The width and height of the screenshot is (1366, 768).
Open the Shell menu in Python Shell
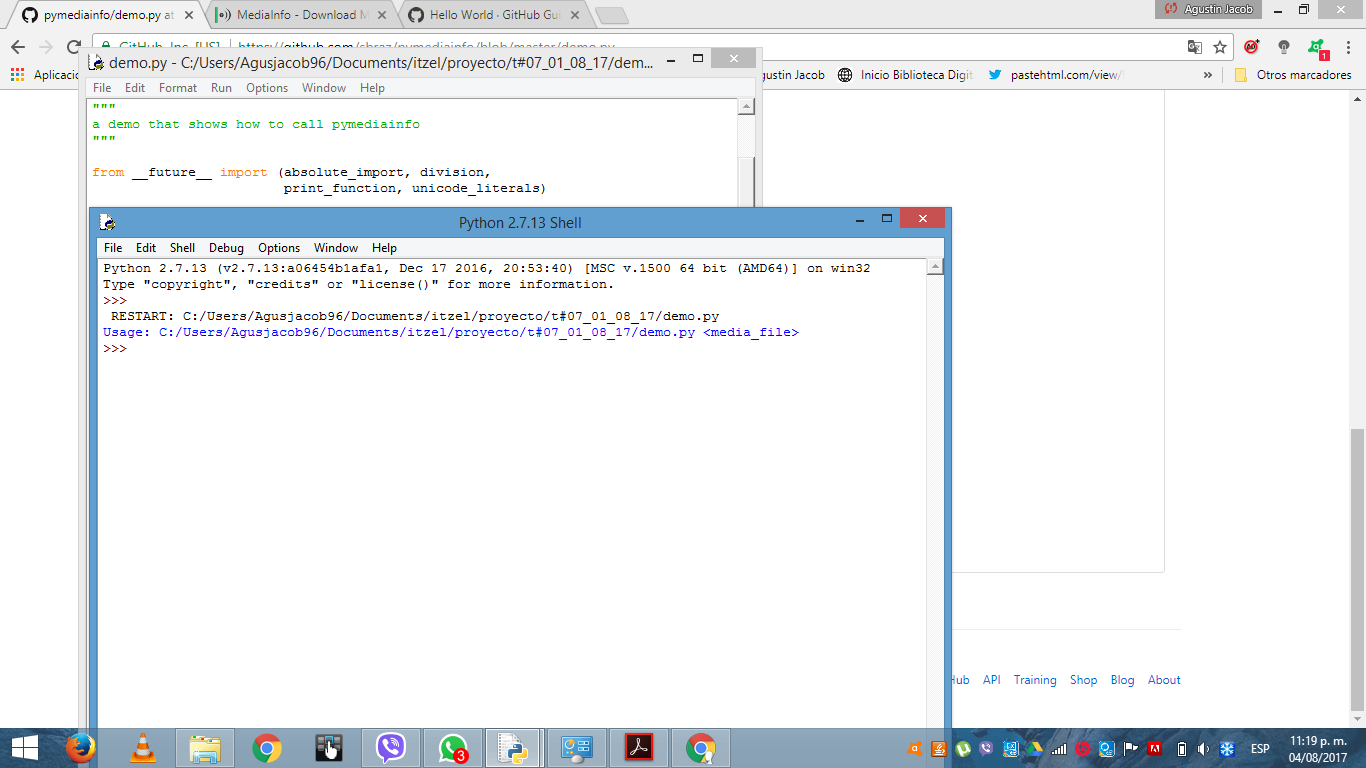pyautogui.click(x=182, y=247)
